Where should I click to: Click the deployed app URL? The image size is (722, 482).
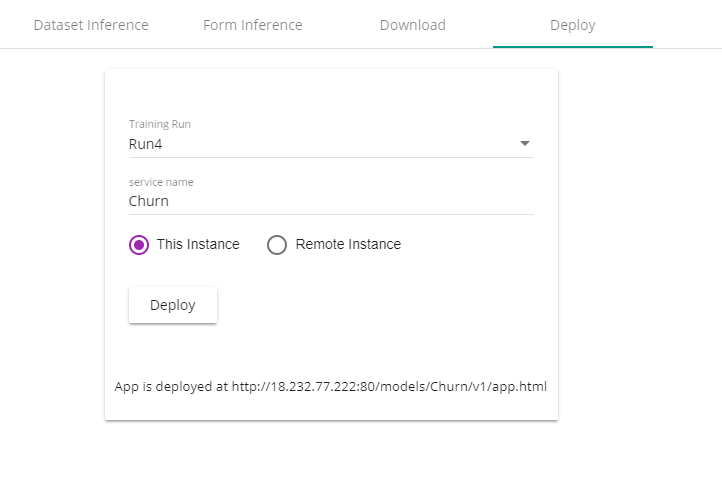point(388,386)
